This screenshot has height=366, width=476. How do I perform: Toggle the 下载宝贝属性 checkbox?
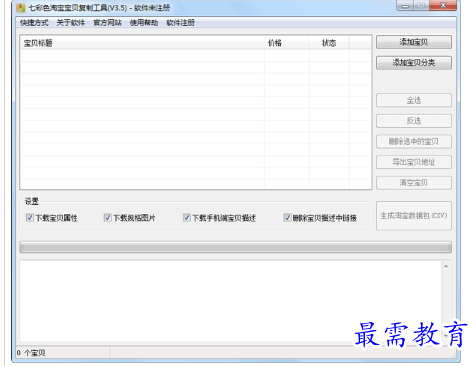coord(30,218)
